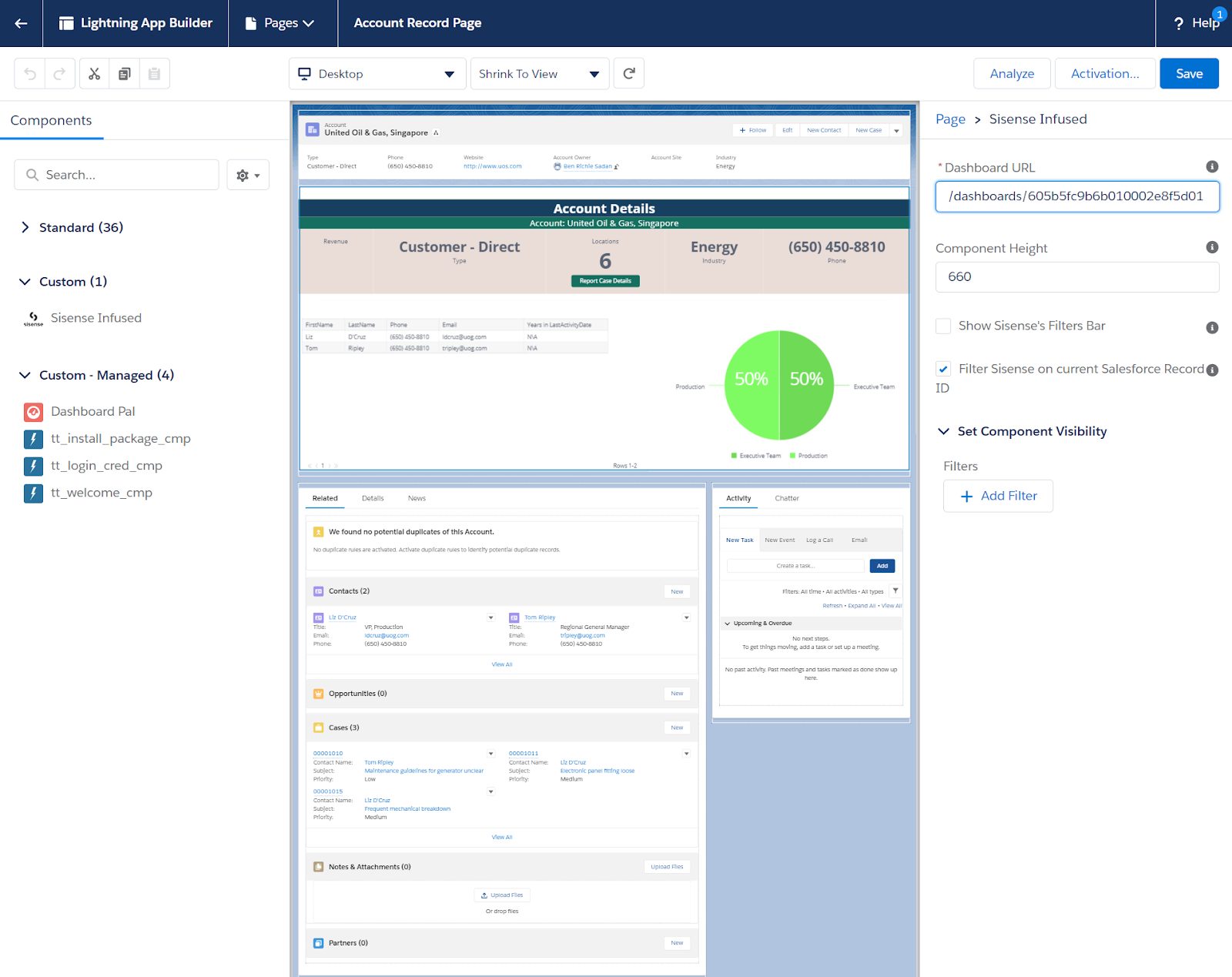Open account header actions dropdown arrow
This screenshot has width=1232, height=977.
896,131
